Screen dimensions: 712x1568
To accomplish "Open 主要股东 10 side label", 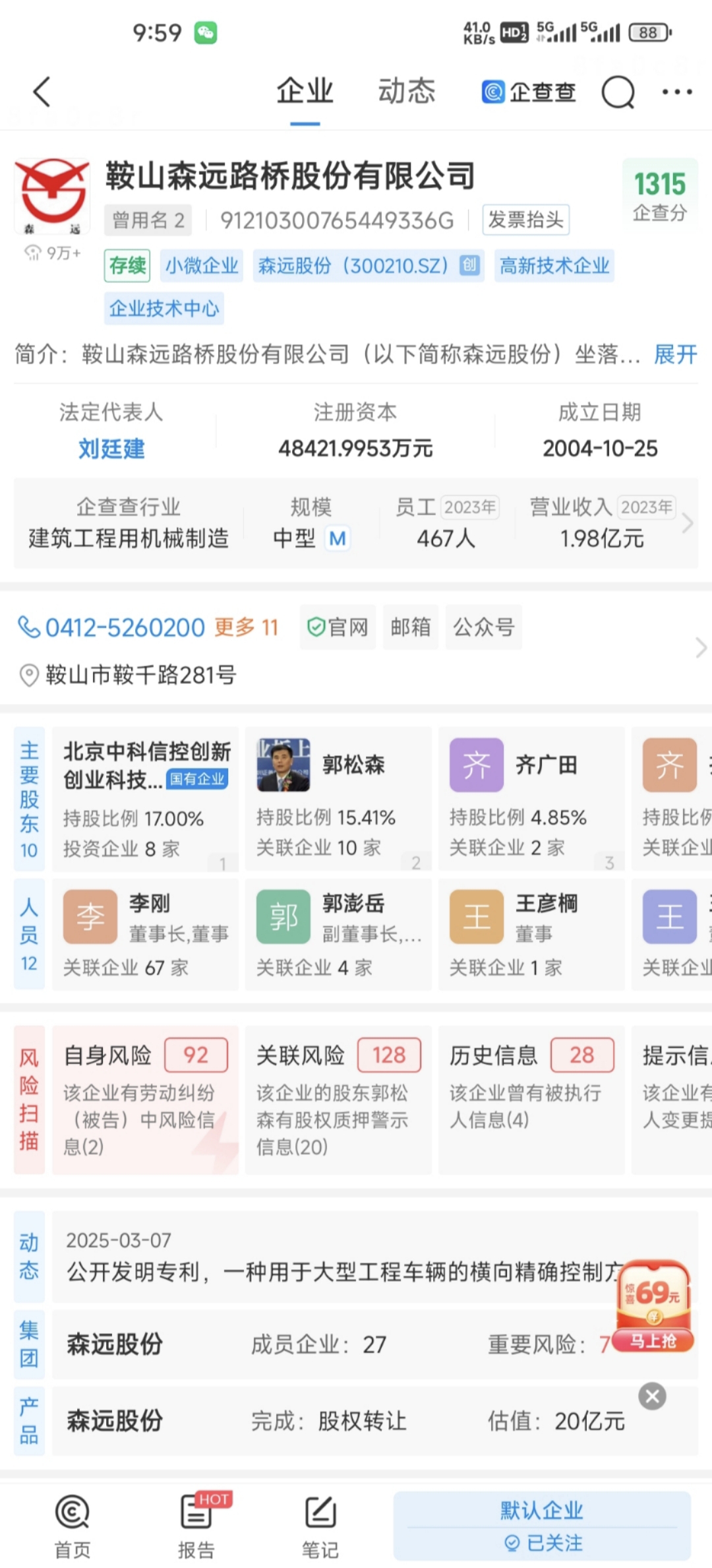I will (29, 799).
